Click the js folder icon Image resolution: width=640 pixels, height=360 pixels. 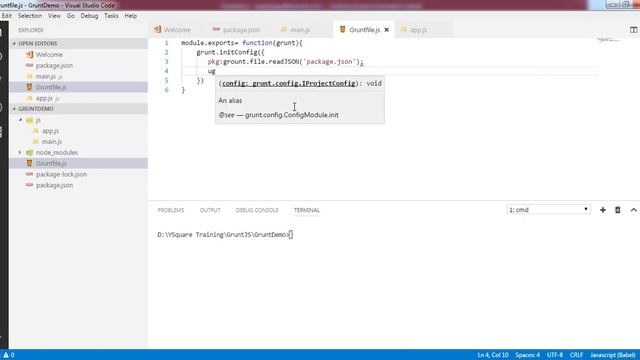(29, 120)
